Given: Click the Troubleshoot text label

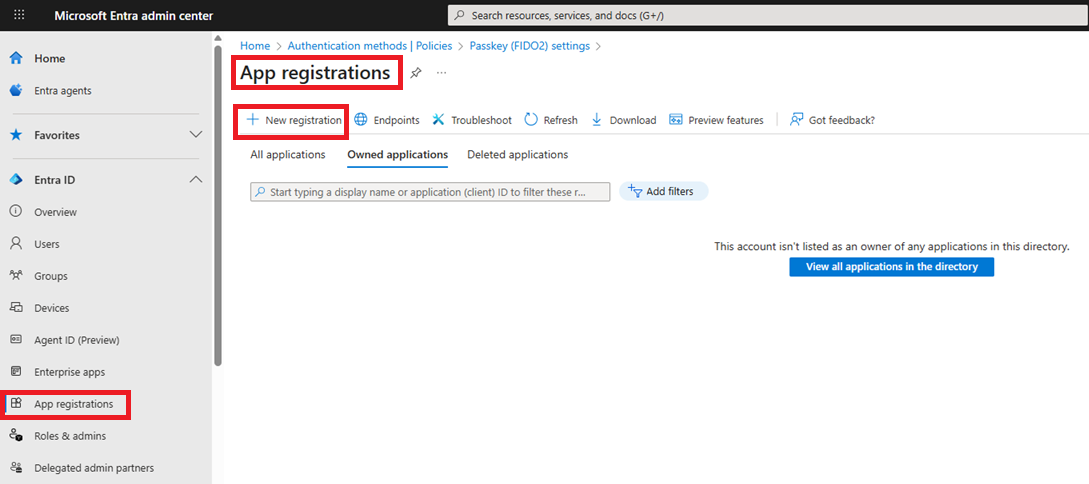Looking at the screenshot, I should (481, 120).
